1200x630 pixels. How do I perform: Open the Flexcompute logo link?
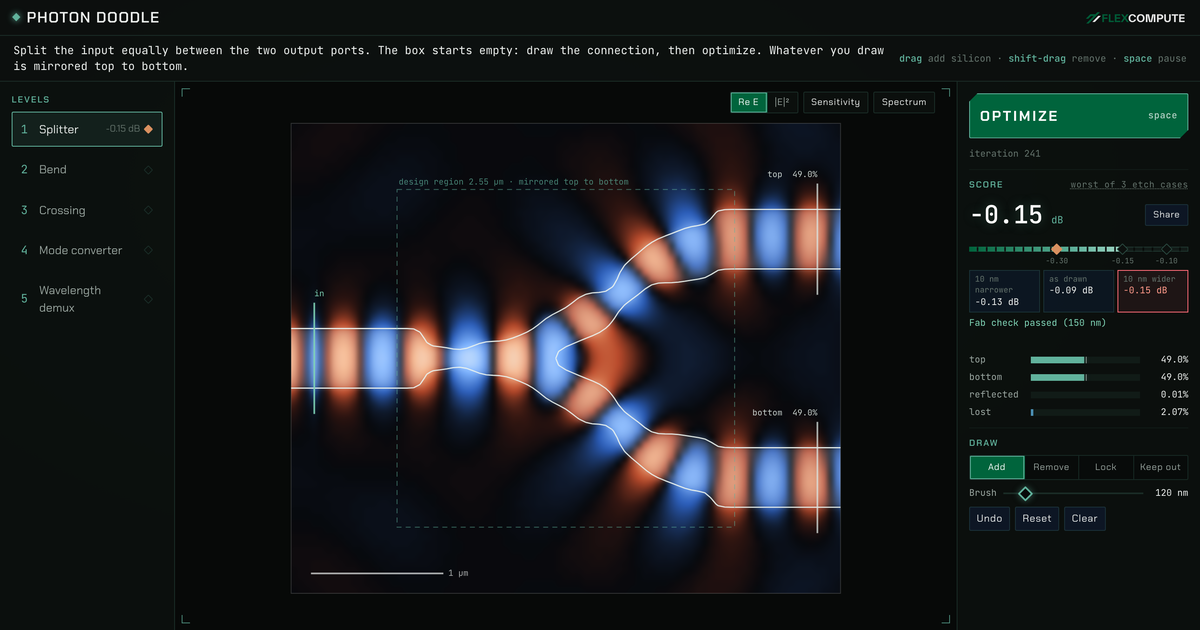[x=1136, y=17]
